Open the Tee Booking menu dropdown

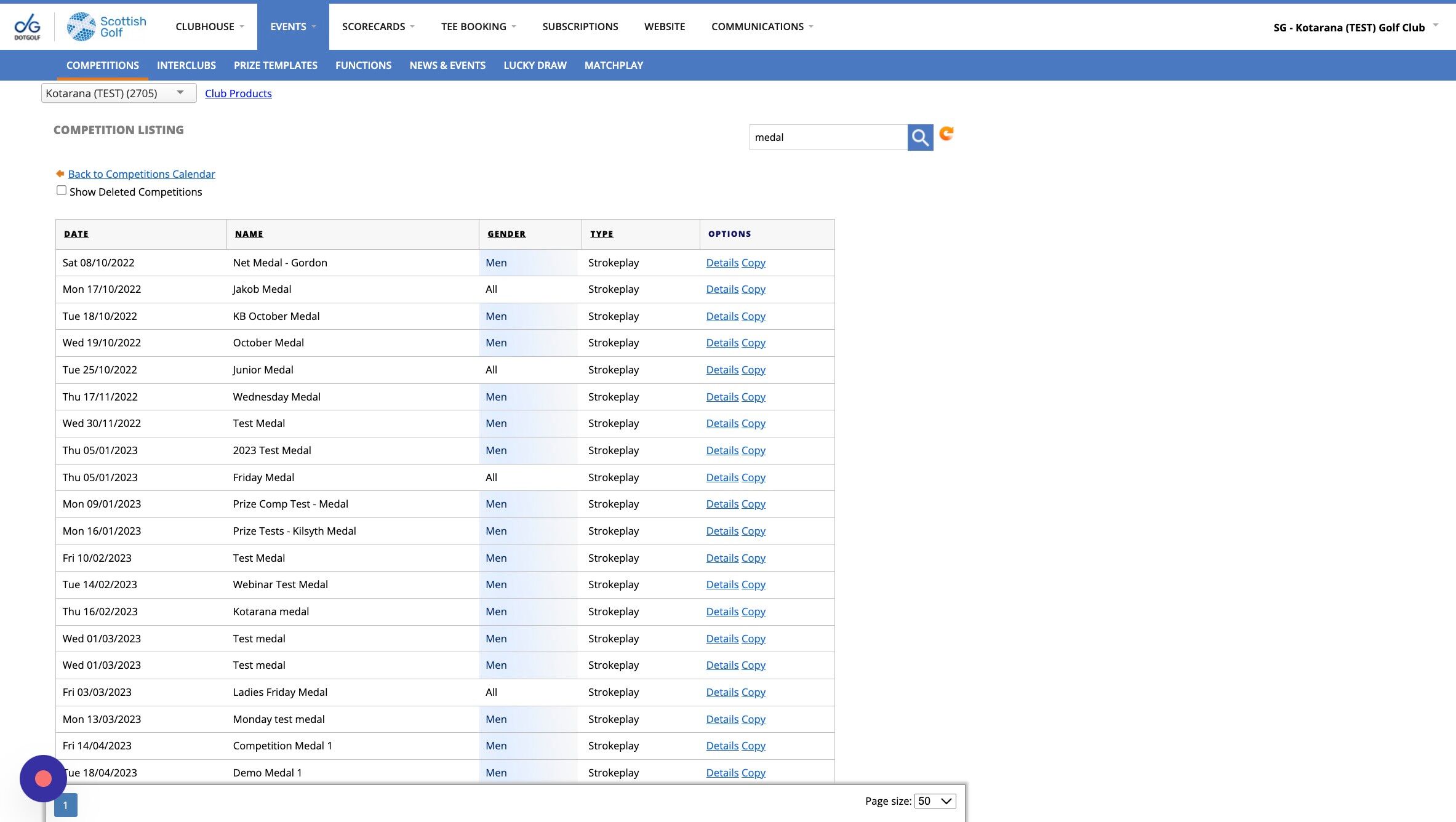coord(478,26)
